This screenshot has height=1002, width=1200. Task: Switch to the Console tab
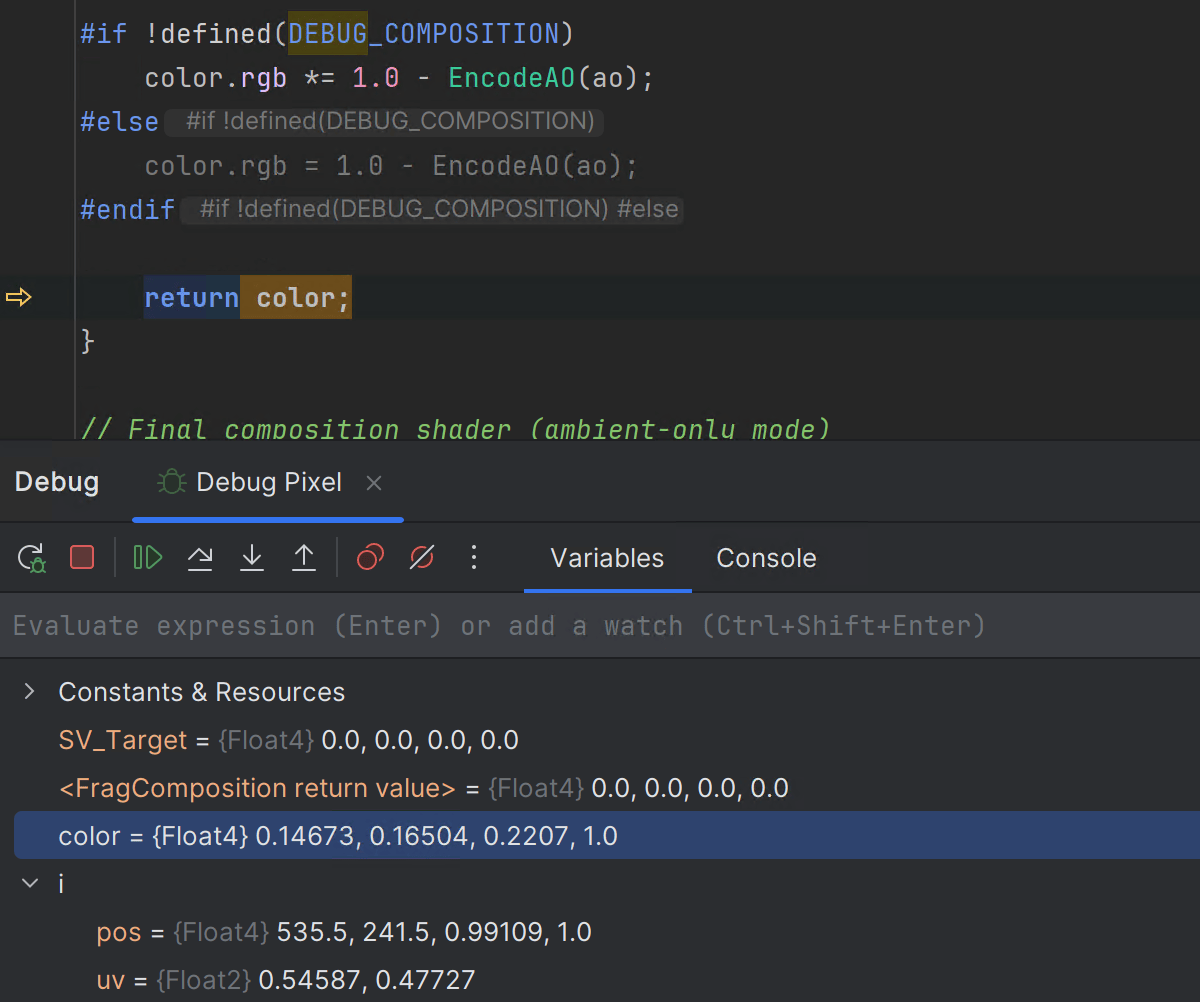(x=766, y=558)
